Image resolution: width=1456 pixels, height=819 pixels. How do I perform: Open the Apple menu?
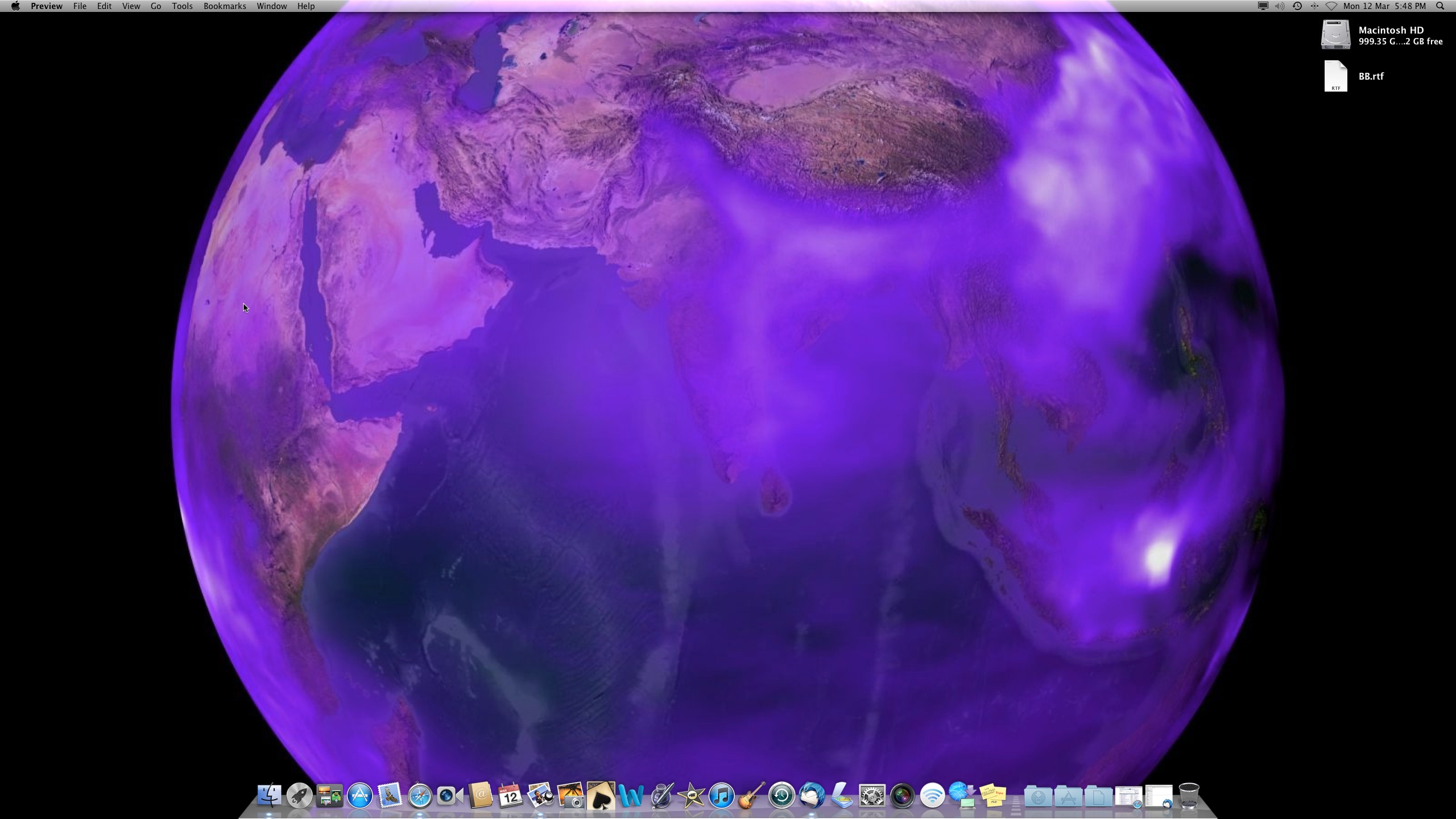coord(15,6)
